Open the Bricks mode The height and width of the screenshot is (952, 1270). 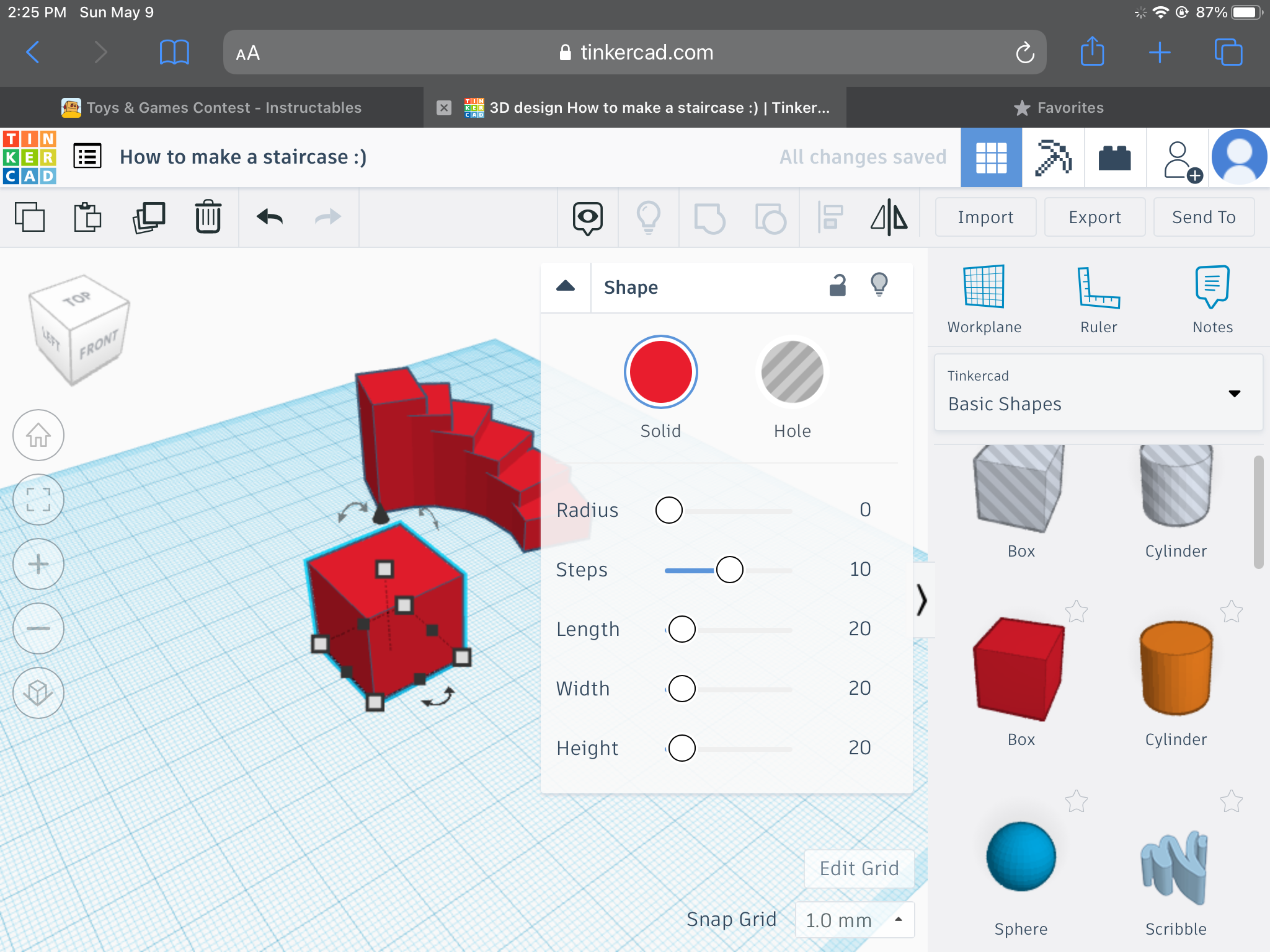[1115, 157]
